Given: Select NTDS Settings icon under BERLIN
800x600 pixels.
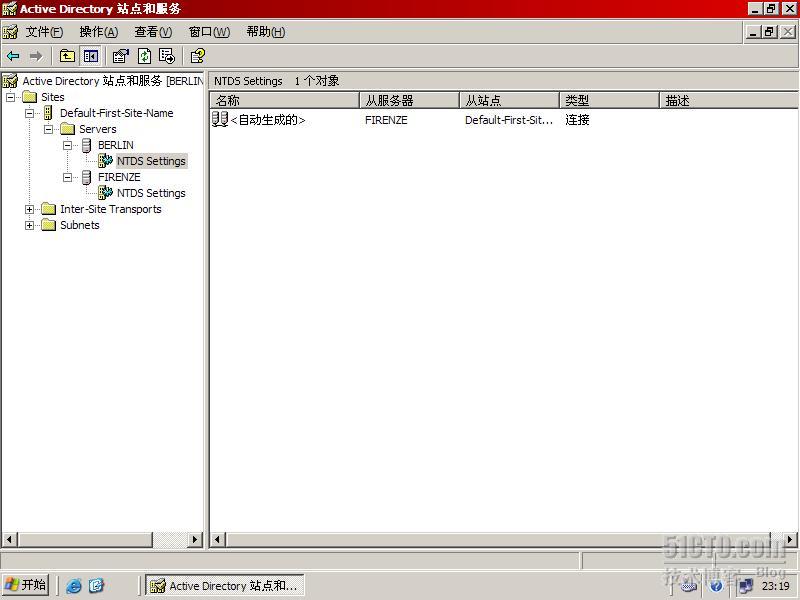Looking at the screenshot, I should point(105,161).
